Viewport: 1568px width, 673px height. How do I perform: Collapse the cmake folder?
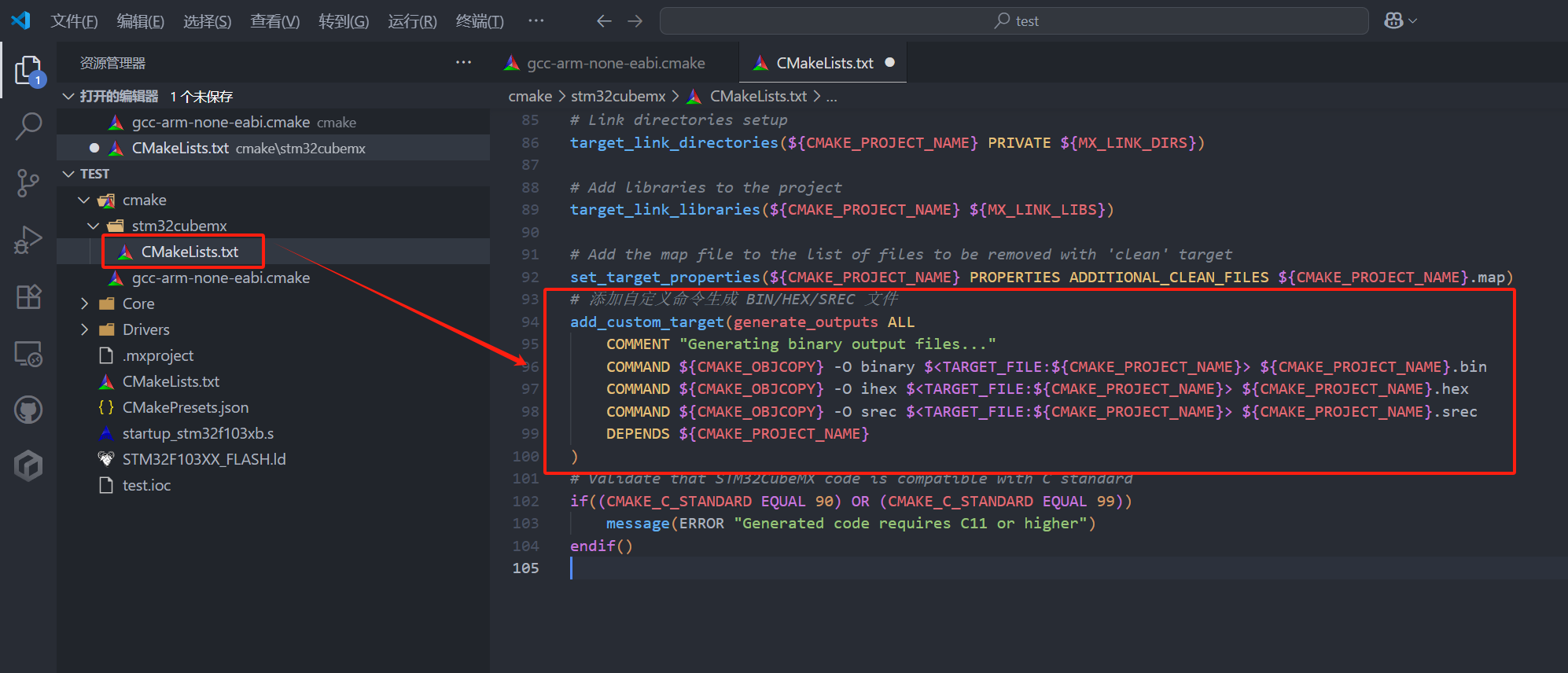click(x=84, y=200)
